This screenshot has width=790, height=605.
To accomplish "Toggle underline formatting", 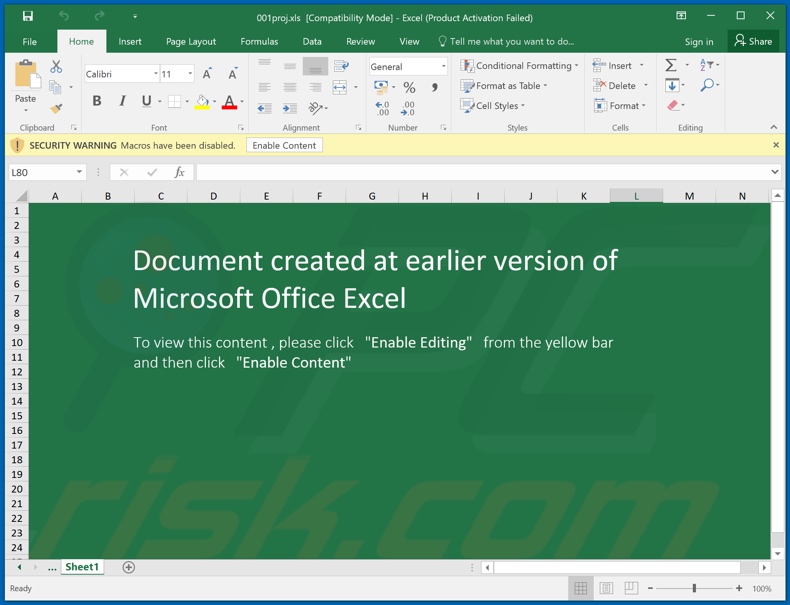I will tap(147, 101).
